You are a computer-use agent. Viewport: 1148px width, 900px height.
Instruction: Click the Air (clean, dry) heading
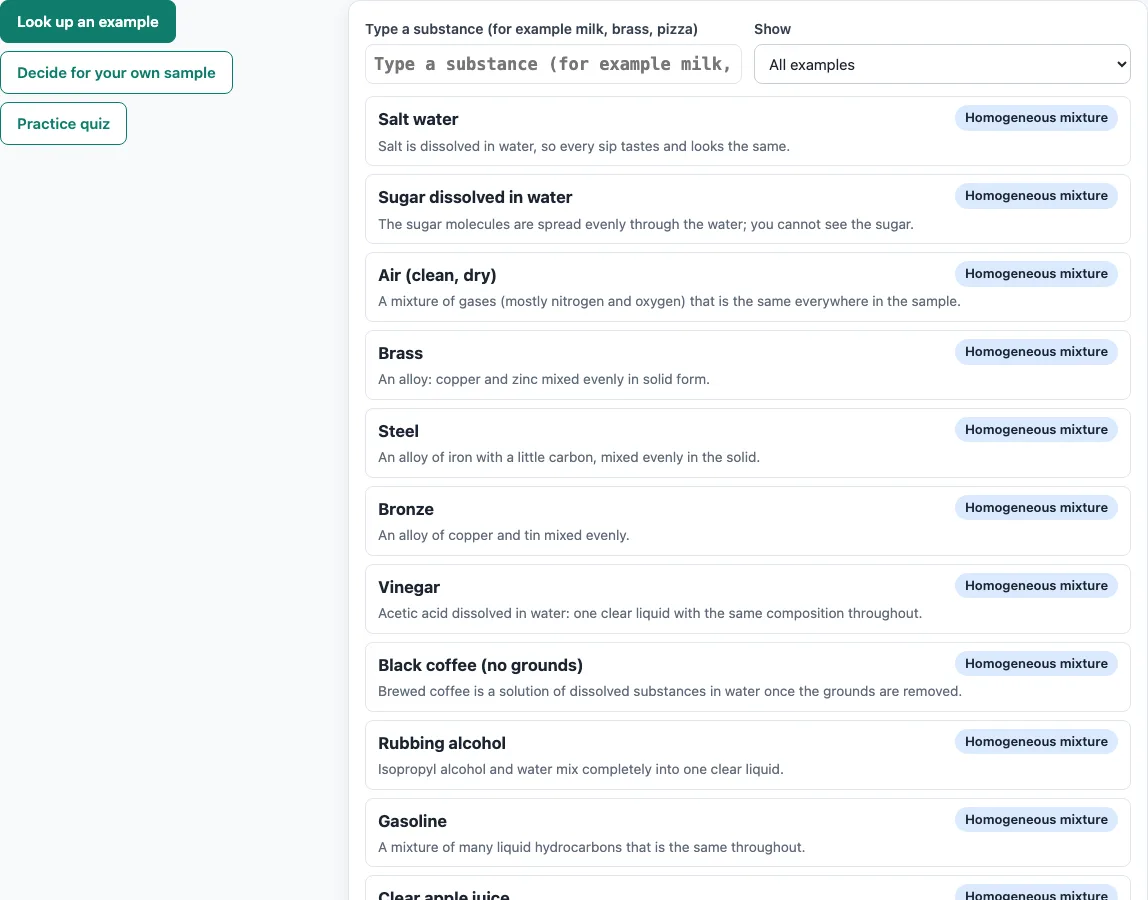(x=437, y=275)
